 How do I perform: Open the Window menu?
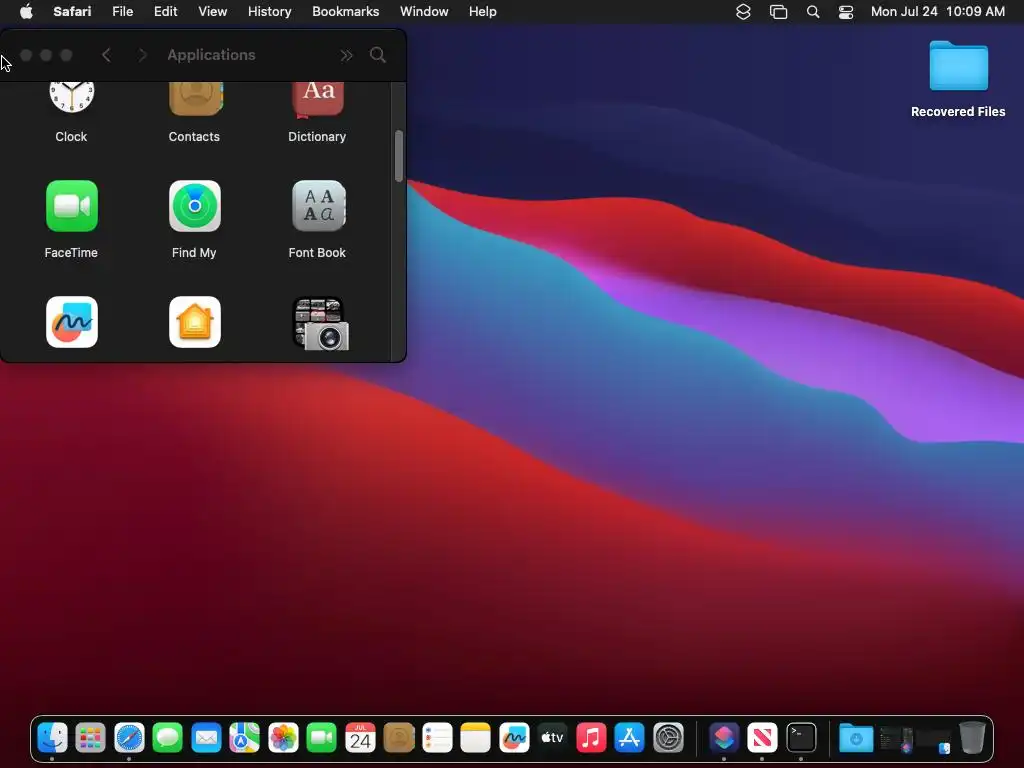coord(424,12)
